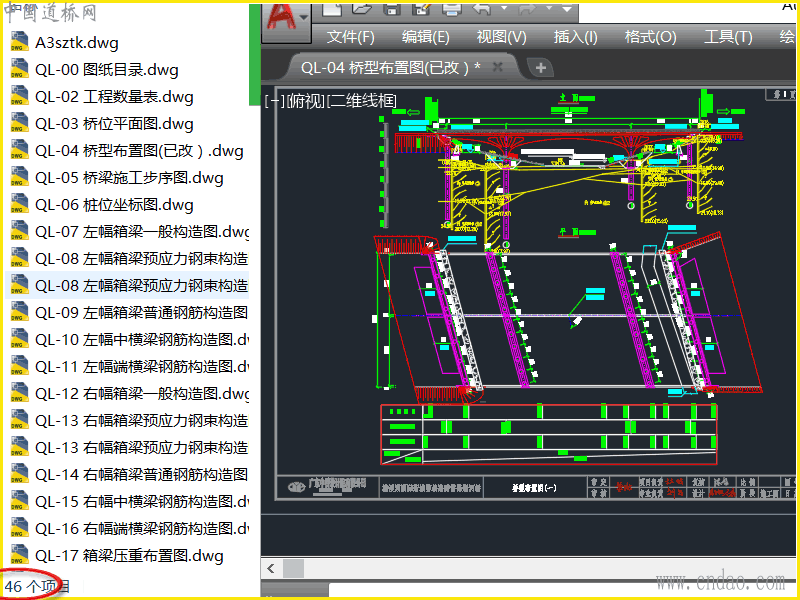800x600 pixels.
Task: Open the Customize Quick Access Toolbar dropdown
Action: point(567,9)
